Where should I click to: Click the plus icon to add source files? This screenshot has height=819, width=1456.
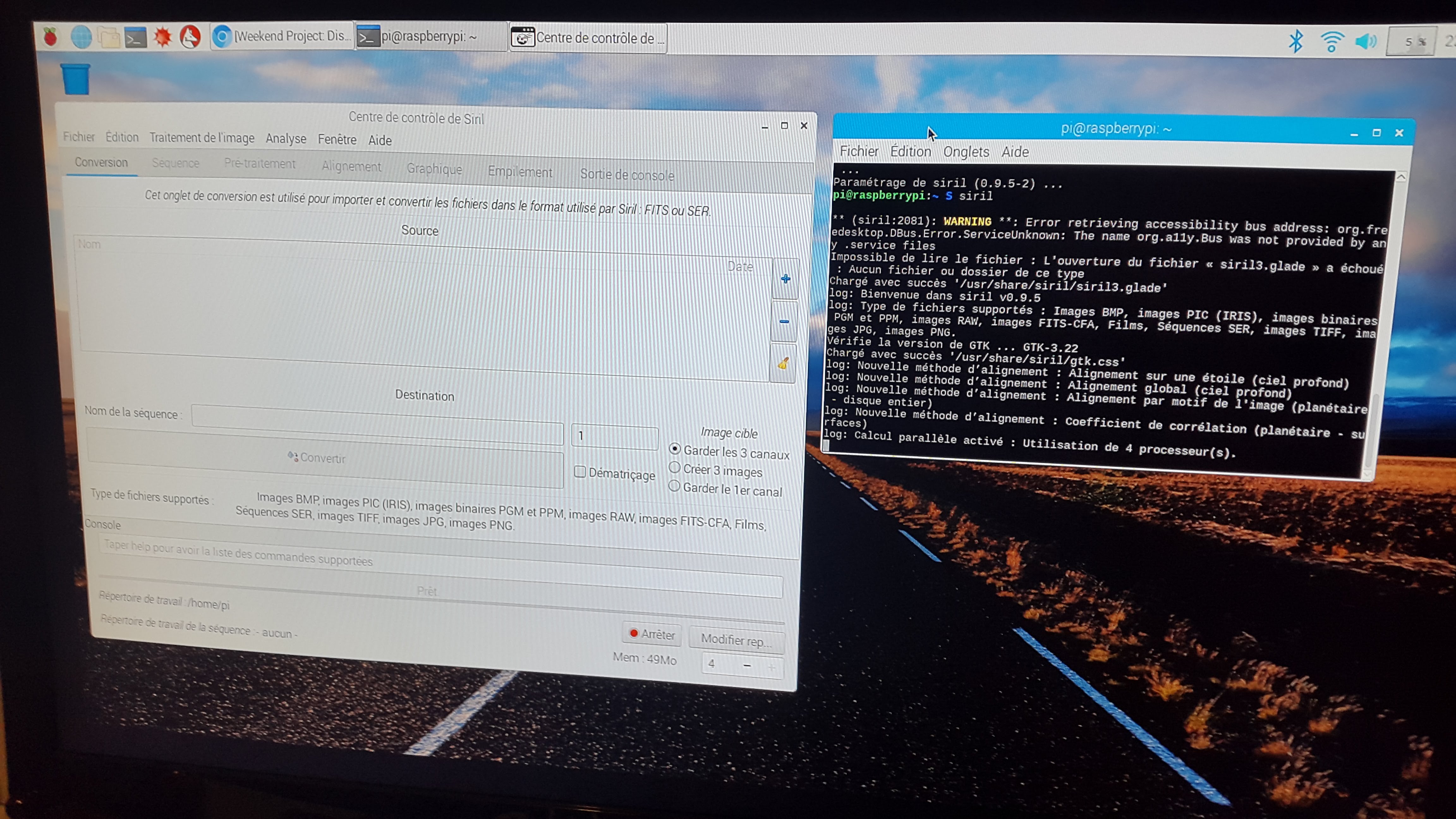(x=785, y=279)
